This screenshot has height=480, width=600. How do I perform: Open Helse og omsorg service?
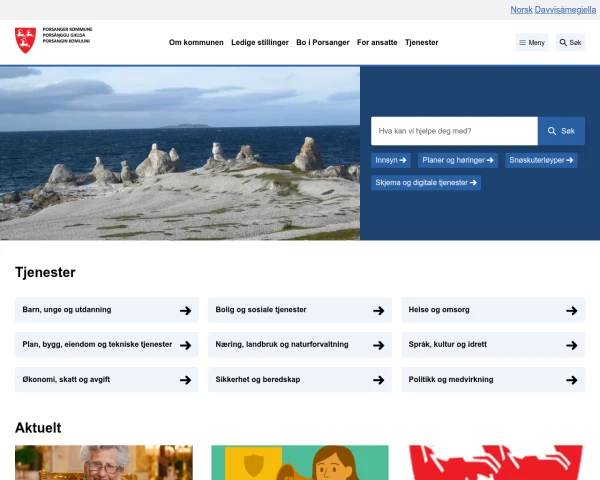(x=493, y=310)
